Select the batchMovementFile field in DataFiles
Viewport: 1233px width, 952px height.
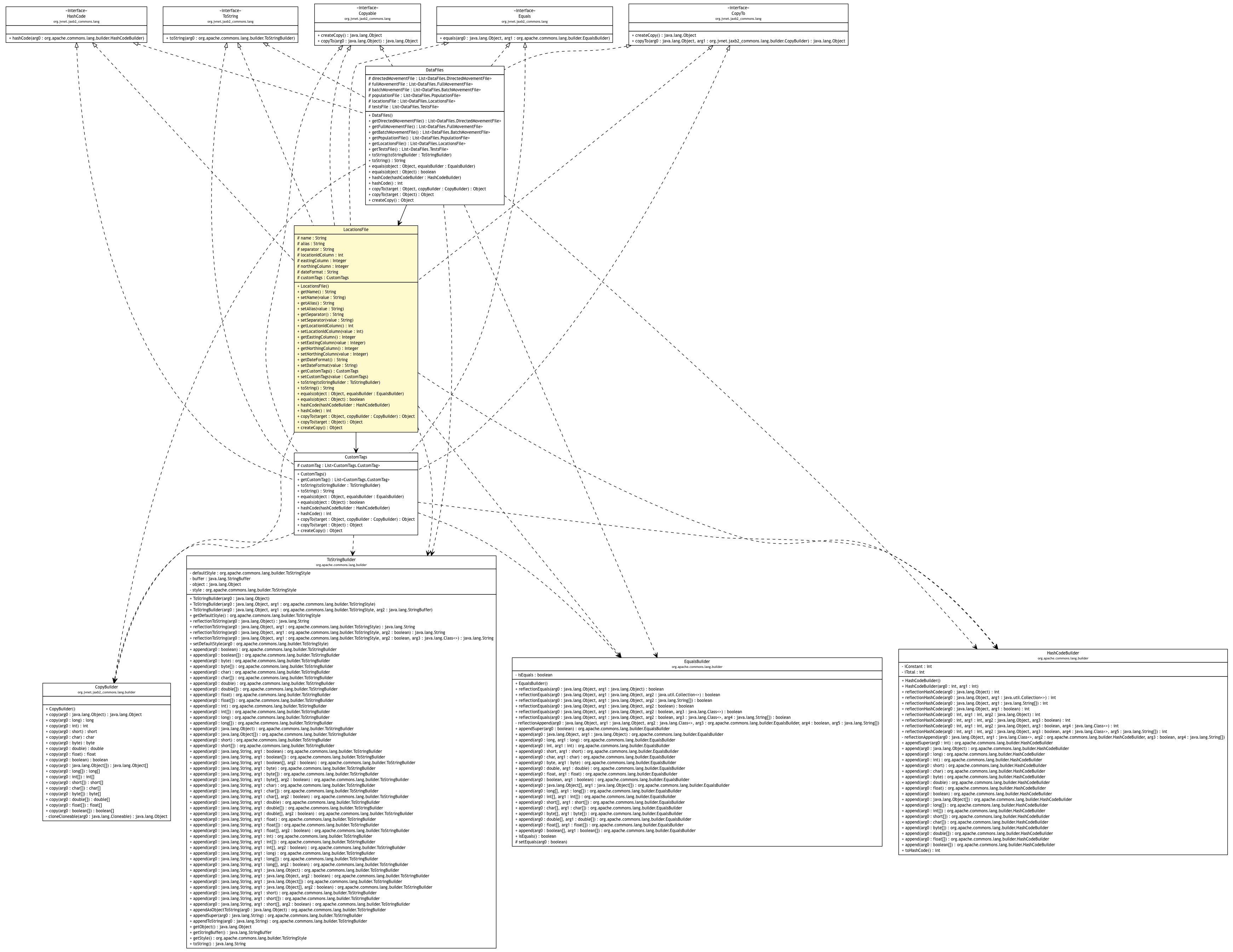click(425, 90)
